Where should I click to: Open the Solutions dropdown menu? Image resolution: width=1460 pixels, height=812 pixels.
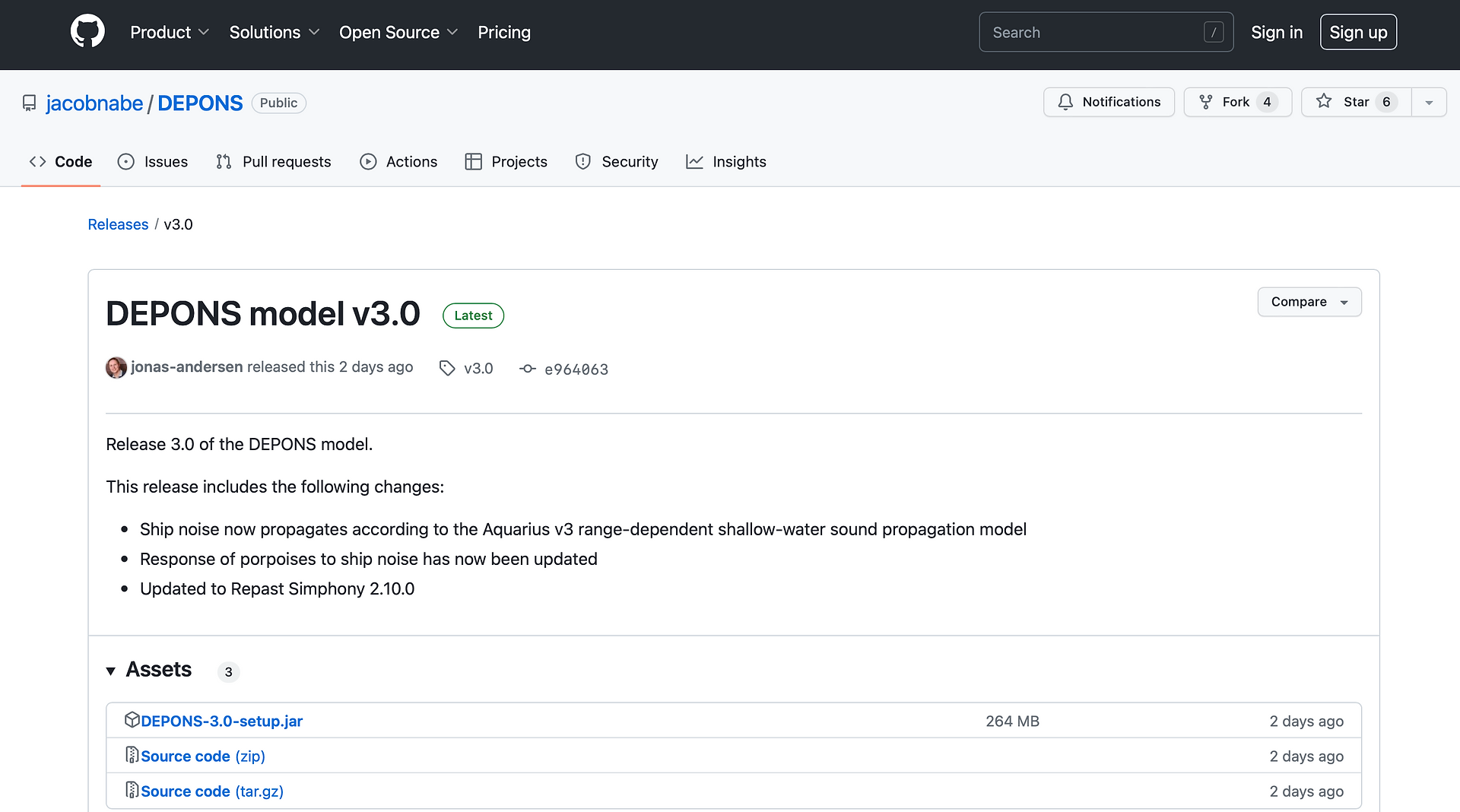pos(274,32)
